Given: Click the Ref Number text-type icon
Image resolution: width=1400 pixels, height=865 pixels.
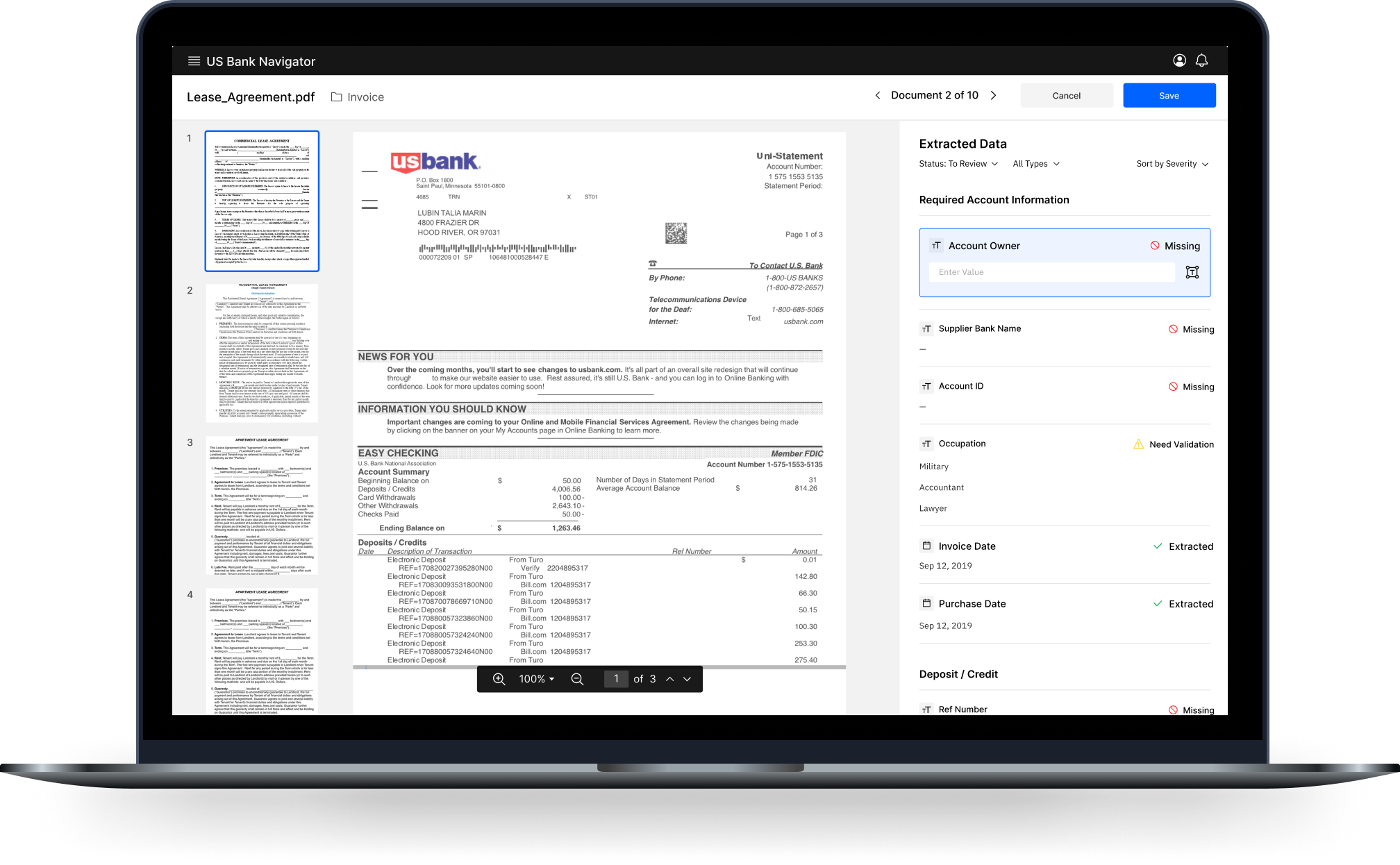Looking at the screenshot, I should (x=926, y=709).
